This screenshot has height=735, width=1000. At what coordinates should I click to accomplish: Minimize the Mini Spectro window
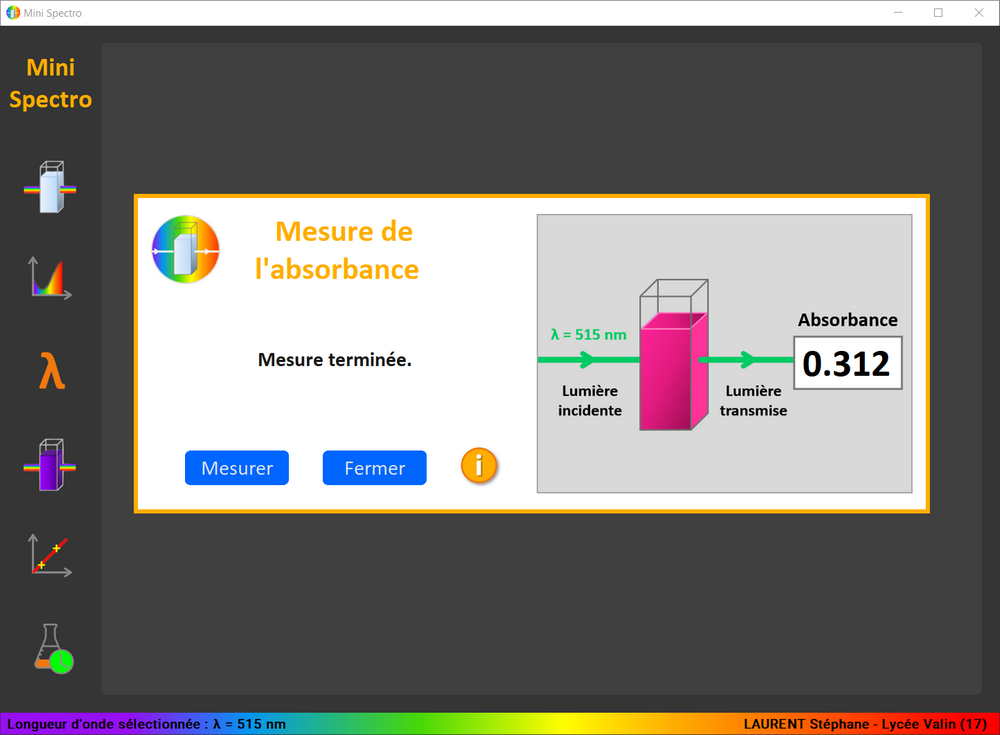pyautogui.click(x=898, y=13)
